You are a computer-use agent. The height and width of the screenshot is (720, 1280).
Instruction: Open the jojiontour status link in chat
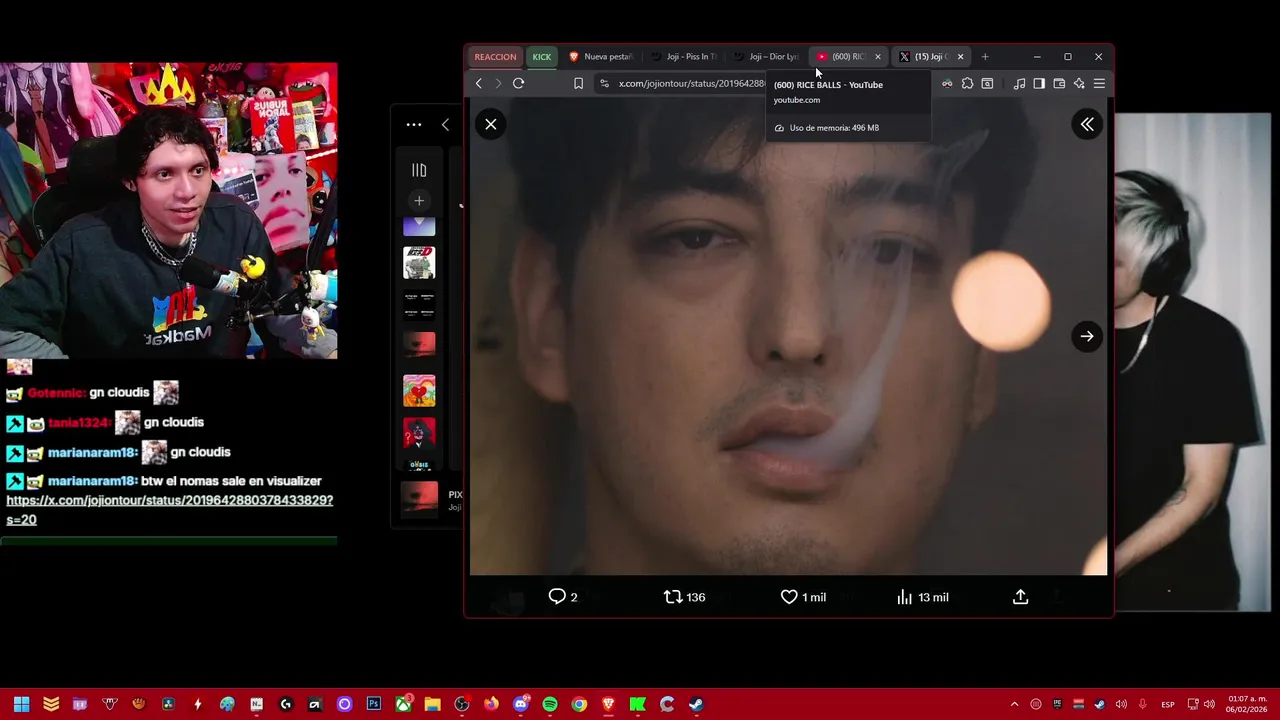coord(169,509)
